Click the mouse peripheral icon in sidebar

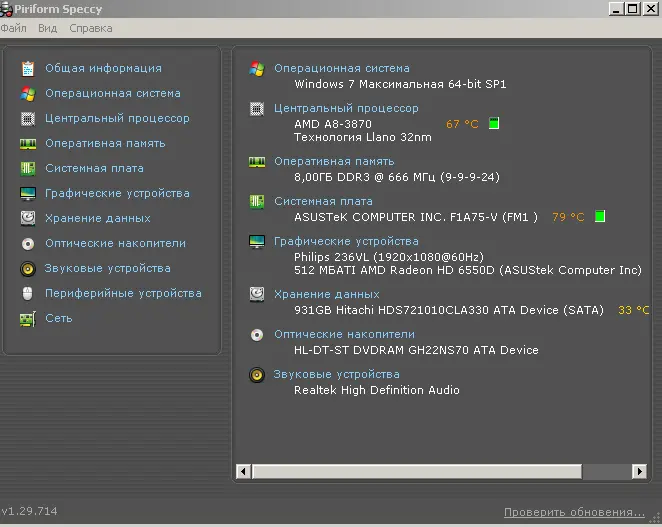coord(27,293)
